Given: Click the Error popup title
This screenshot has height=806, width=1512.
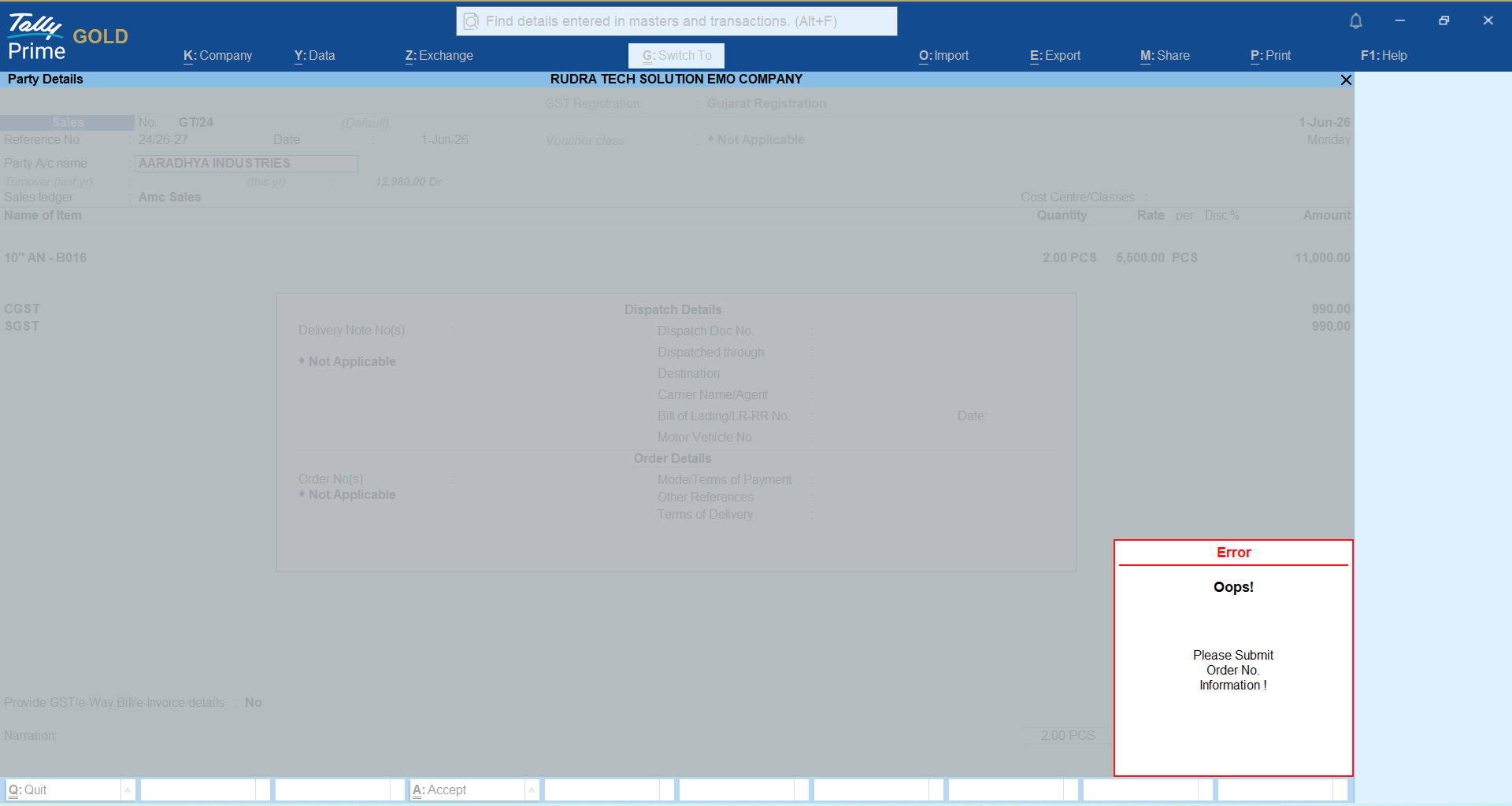Looking at the screenshot, I should 1233,553.
